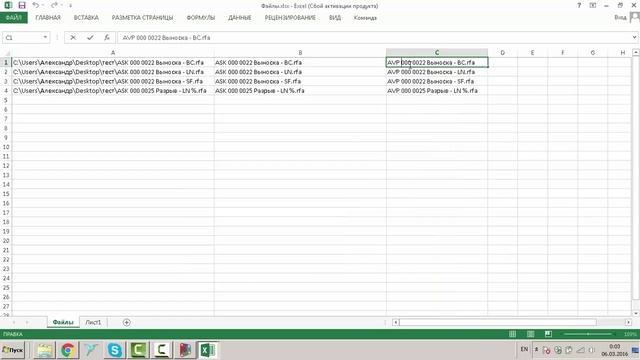Switch to the Лист1 sheet tab
Screen dimensions: 640x360
[x=93, y=322]
